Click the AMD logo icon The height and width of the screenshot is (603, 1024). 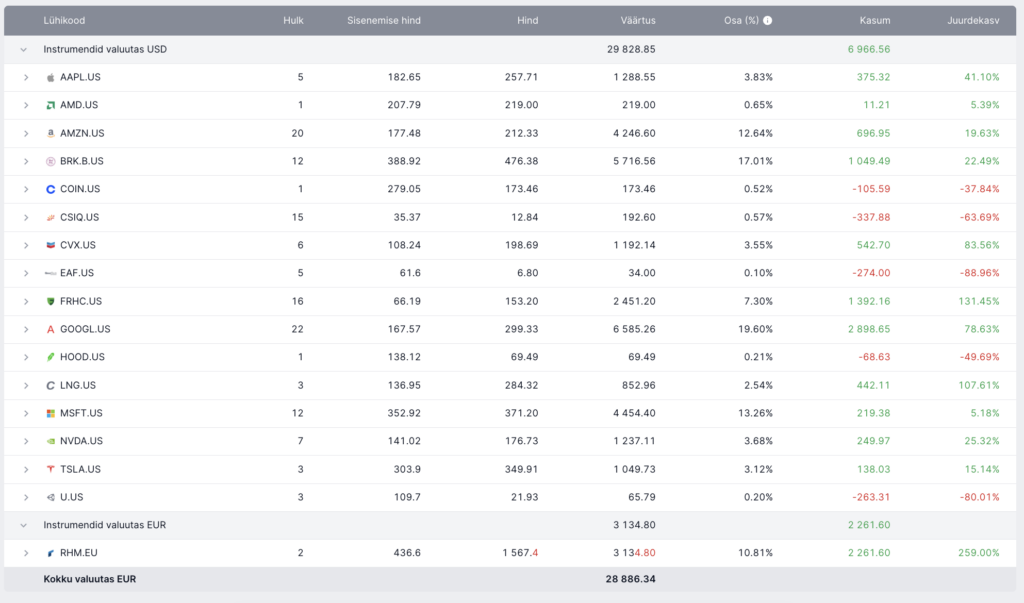pyautogui.click(x=50, y=105)
